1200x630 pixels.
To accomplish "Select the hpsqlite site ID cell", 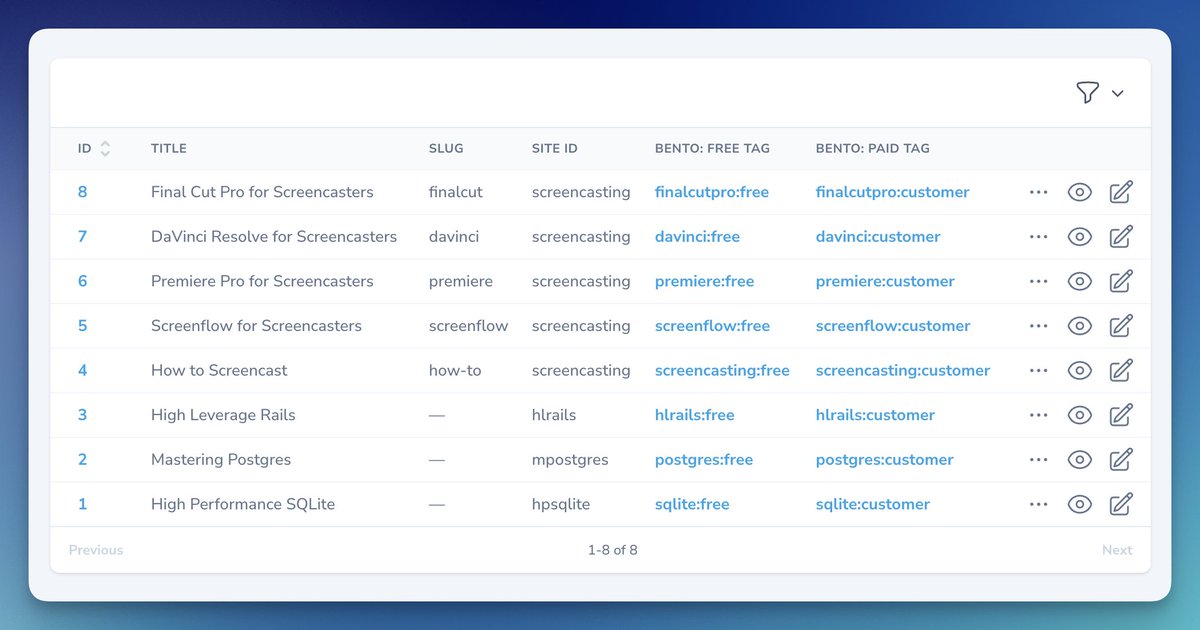I will click(561, 504).
